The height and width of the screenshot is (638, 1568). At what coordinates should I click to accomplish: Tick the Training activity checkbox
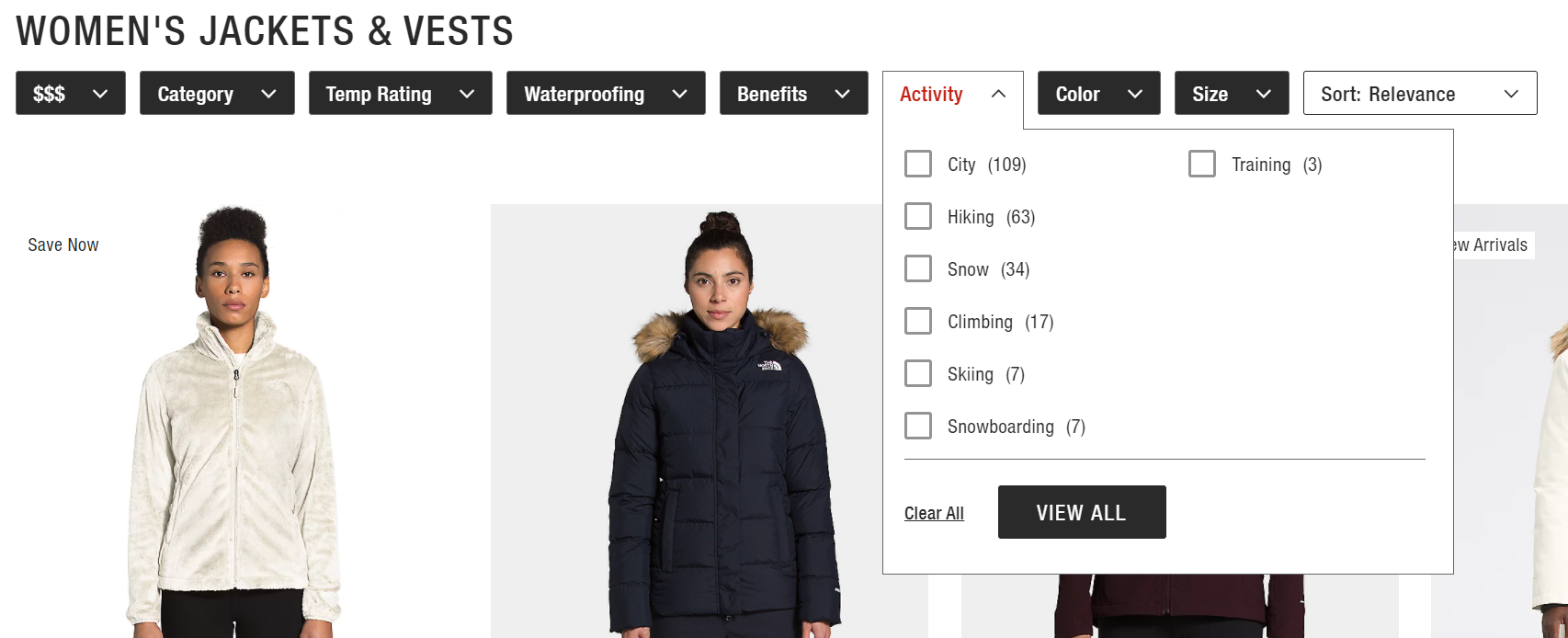click(x=1202, y=164)
